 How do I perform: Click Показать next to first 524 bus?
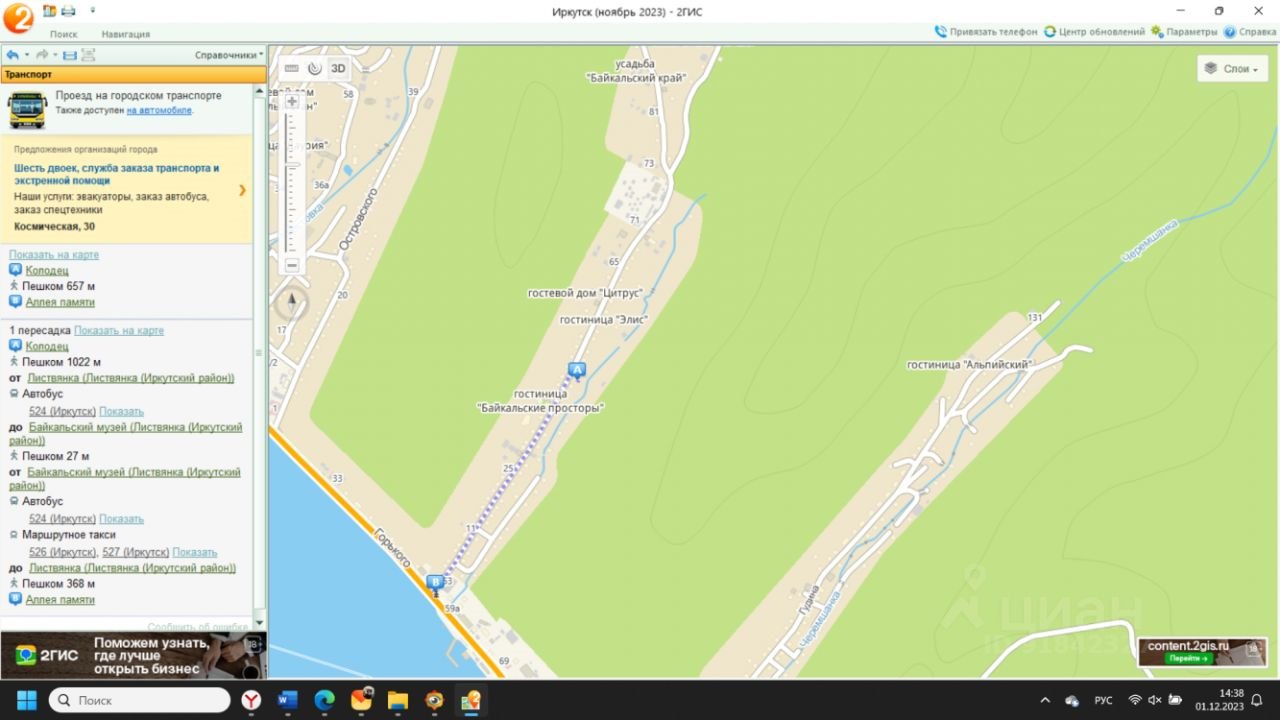121,411
